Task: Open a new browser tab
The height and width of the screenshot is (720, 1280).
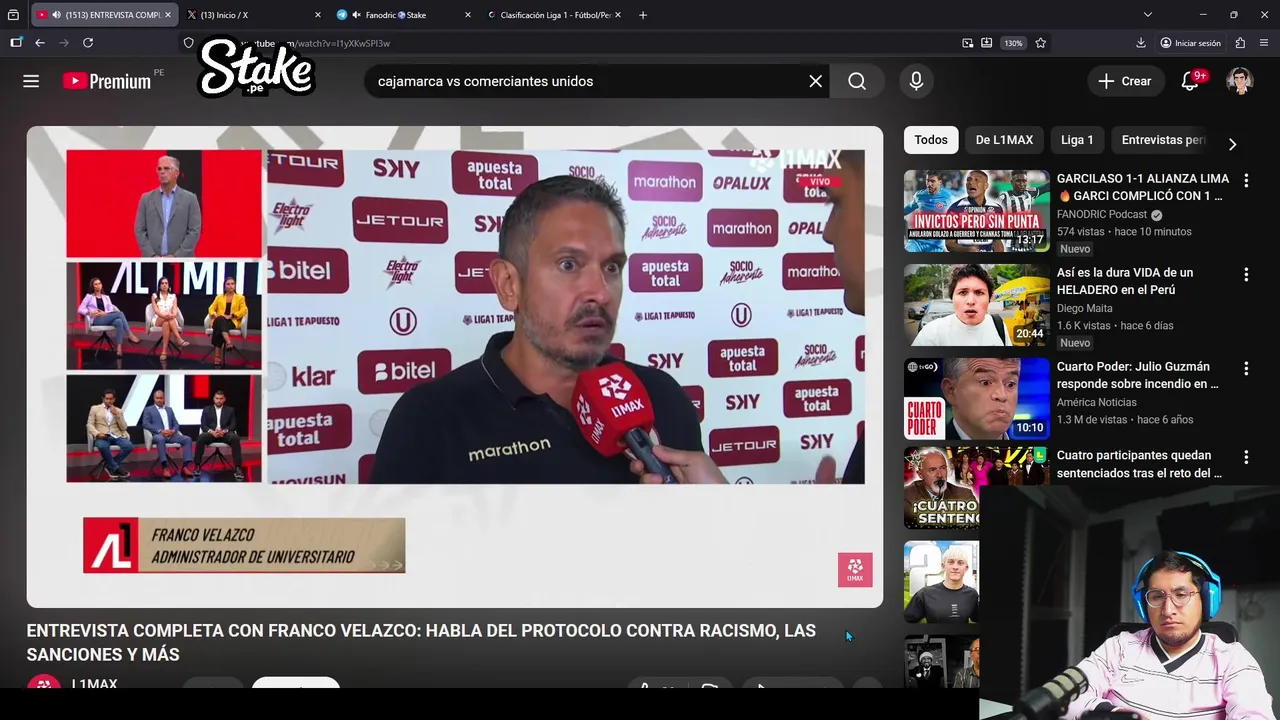Action: [643, 15]
